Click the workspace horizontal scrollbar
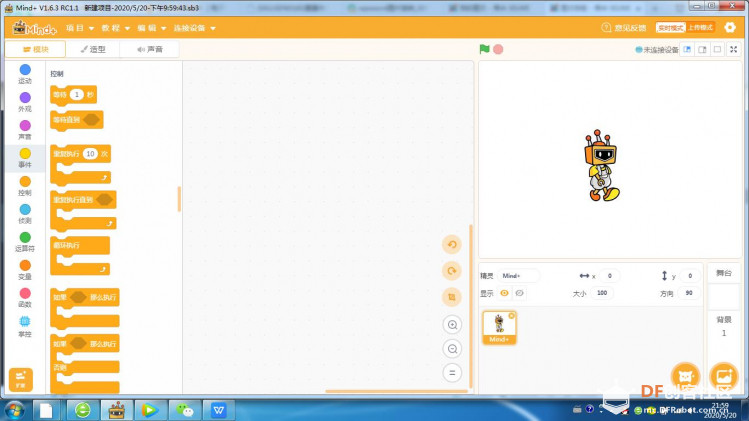The image size is (749, 421). click(396, 391)
